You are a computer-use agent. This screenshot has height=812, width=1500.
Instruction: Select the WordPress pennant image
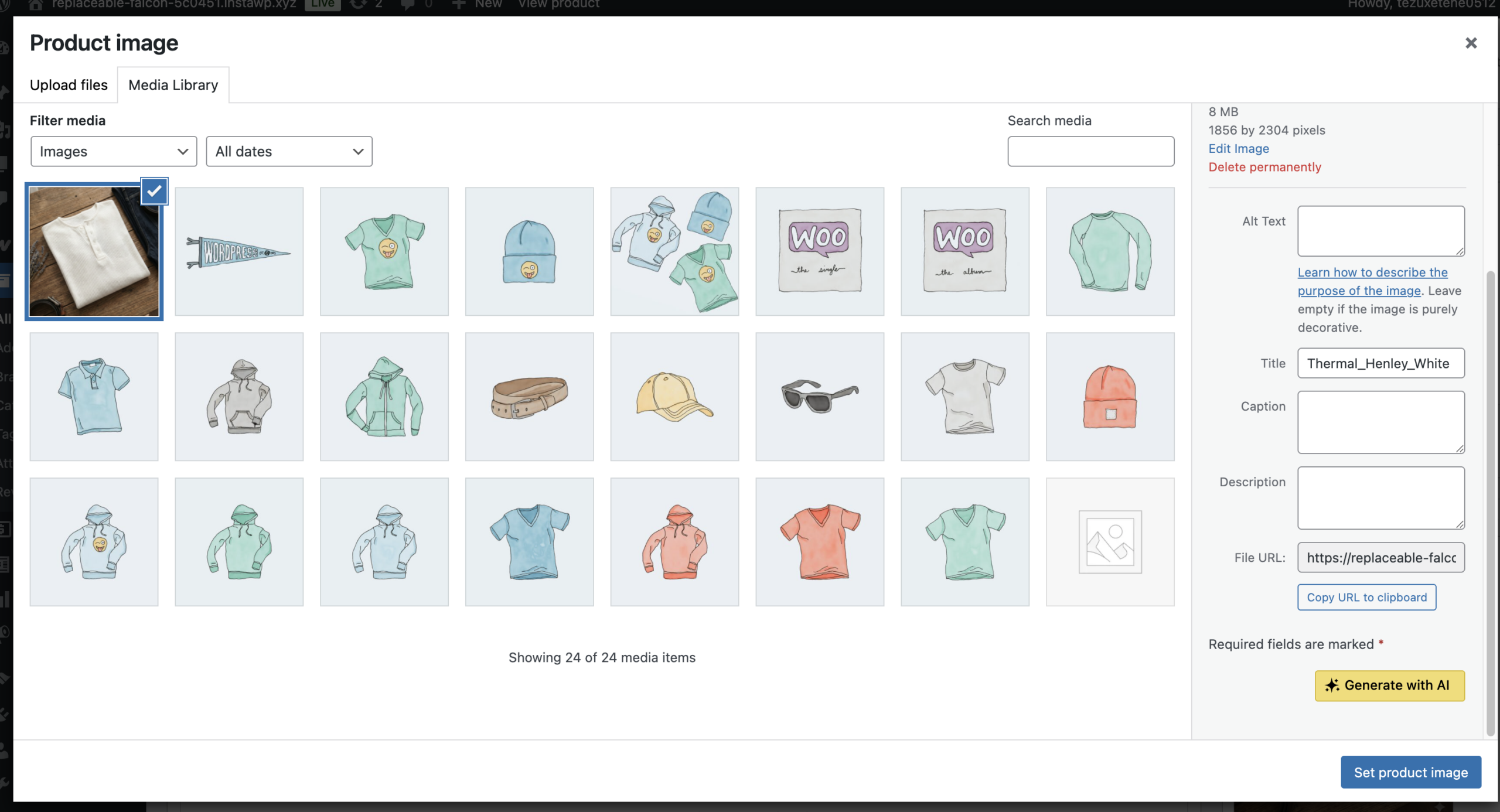pos(239,251)
